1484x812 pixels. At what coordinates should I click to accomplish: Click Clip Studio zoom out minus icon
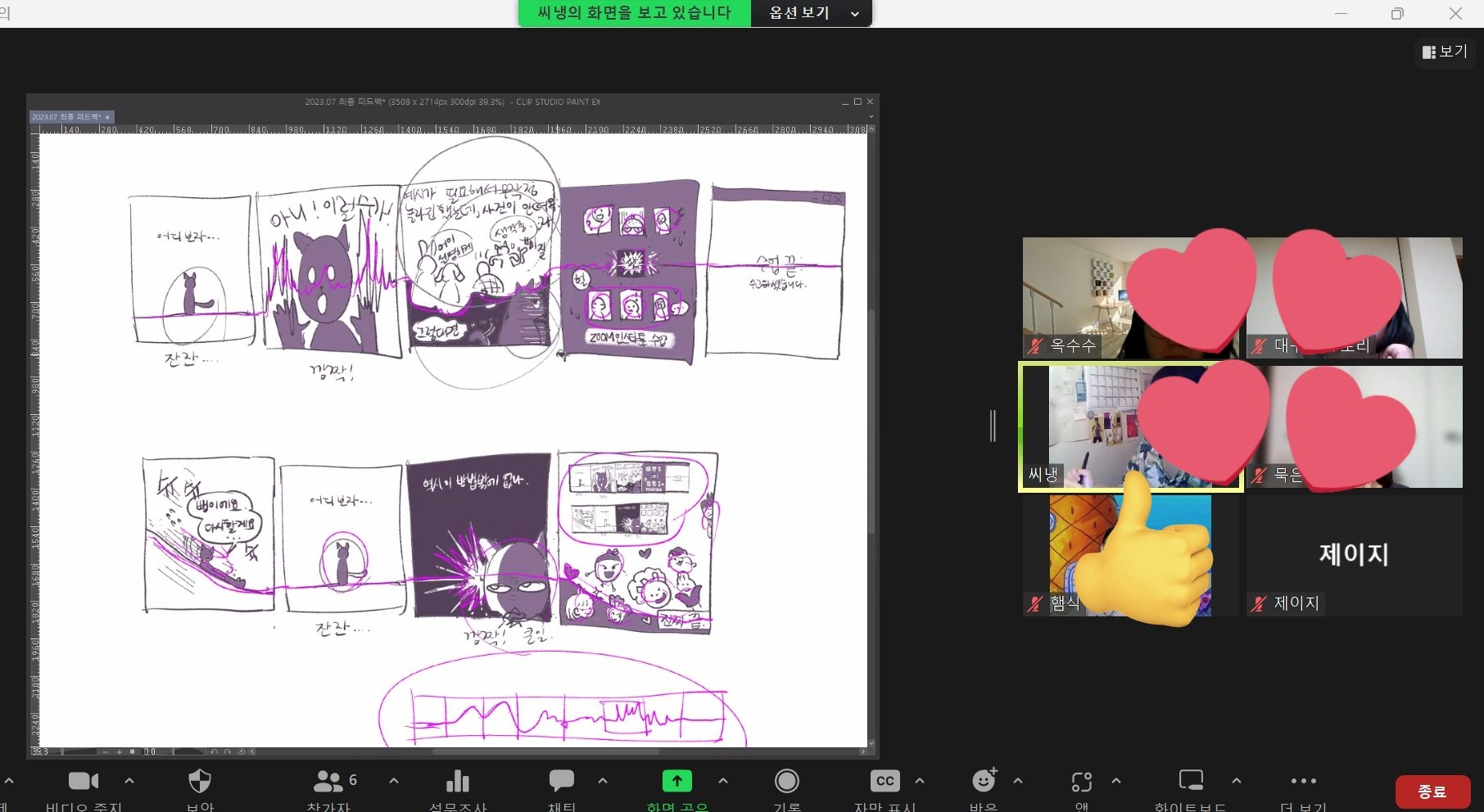(x=105, y=751)
